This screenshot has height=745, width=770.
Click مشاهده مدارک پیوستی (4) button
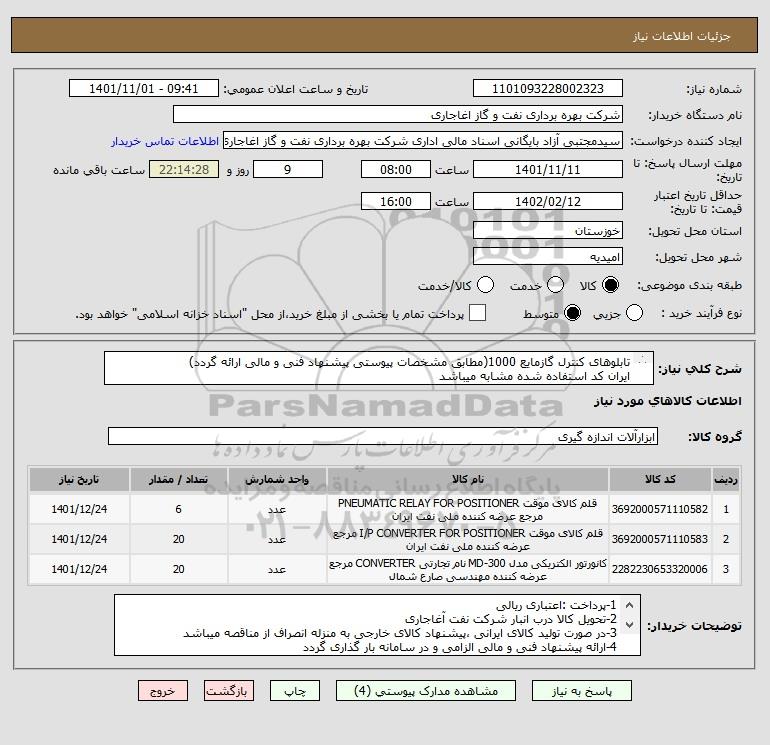click(x=426, y=690)
